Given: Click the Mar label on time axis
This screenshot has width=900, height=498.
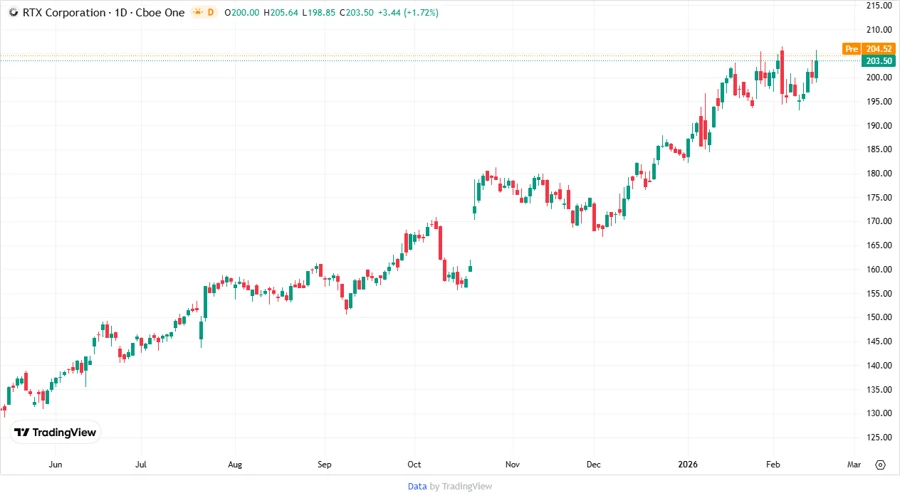Looking at the screenshot, I should 854,464.
